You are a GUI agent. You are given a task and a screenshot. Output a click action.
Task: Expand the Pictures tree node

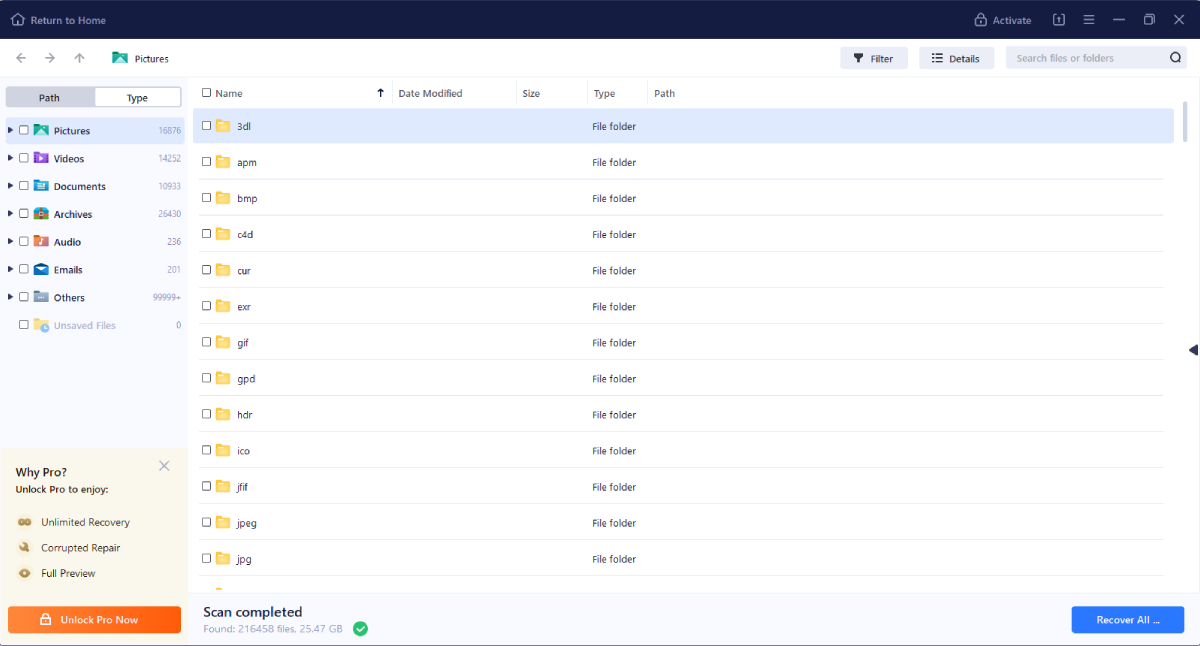pos(11,130)
